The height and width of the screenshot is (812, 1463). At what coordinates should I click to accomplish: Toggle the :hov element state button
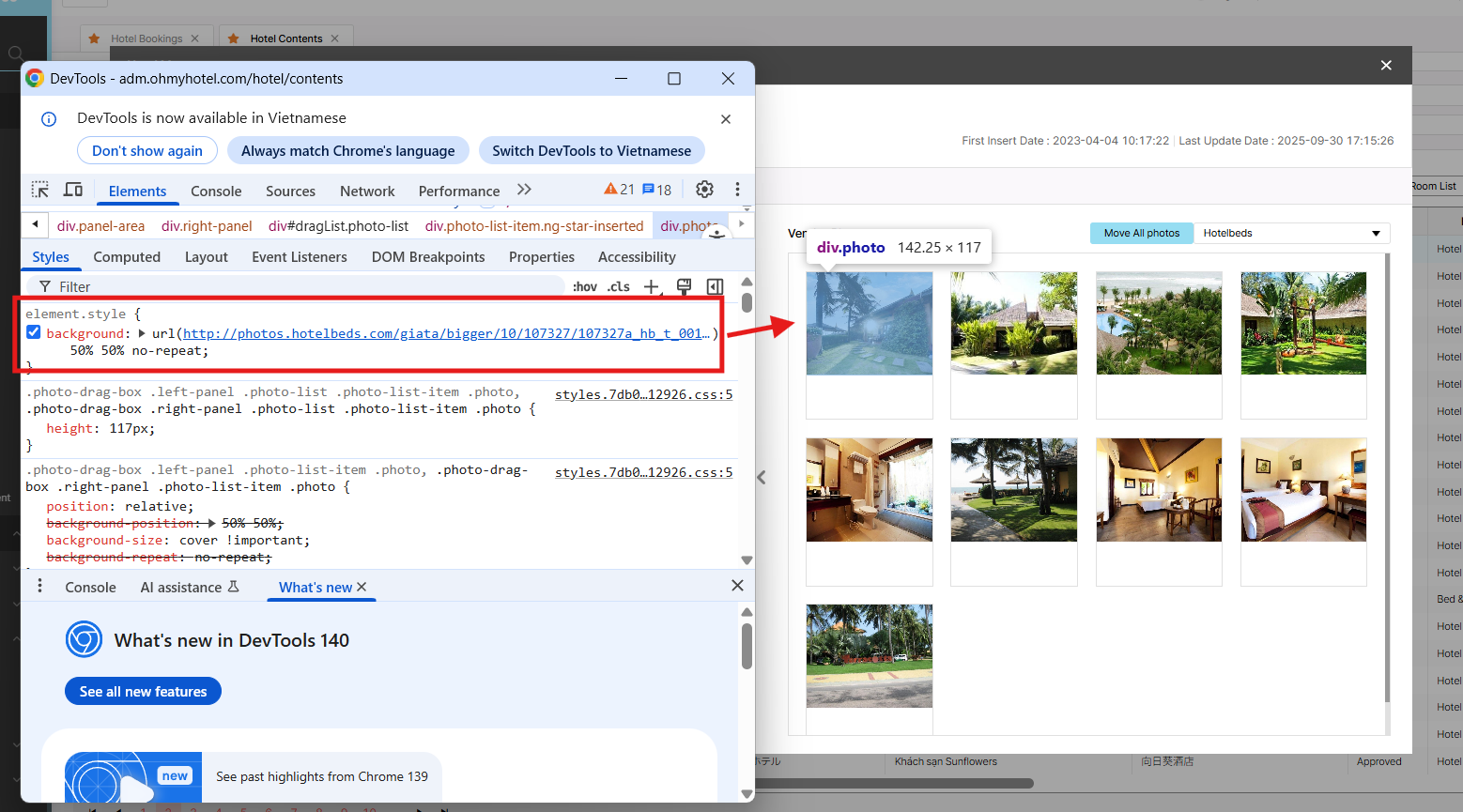point(584,286)
